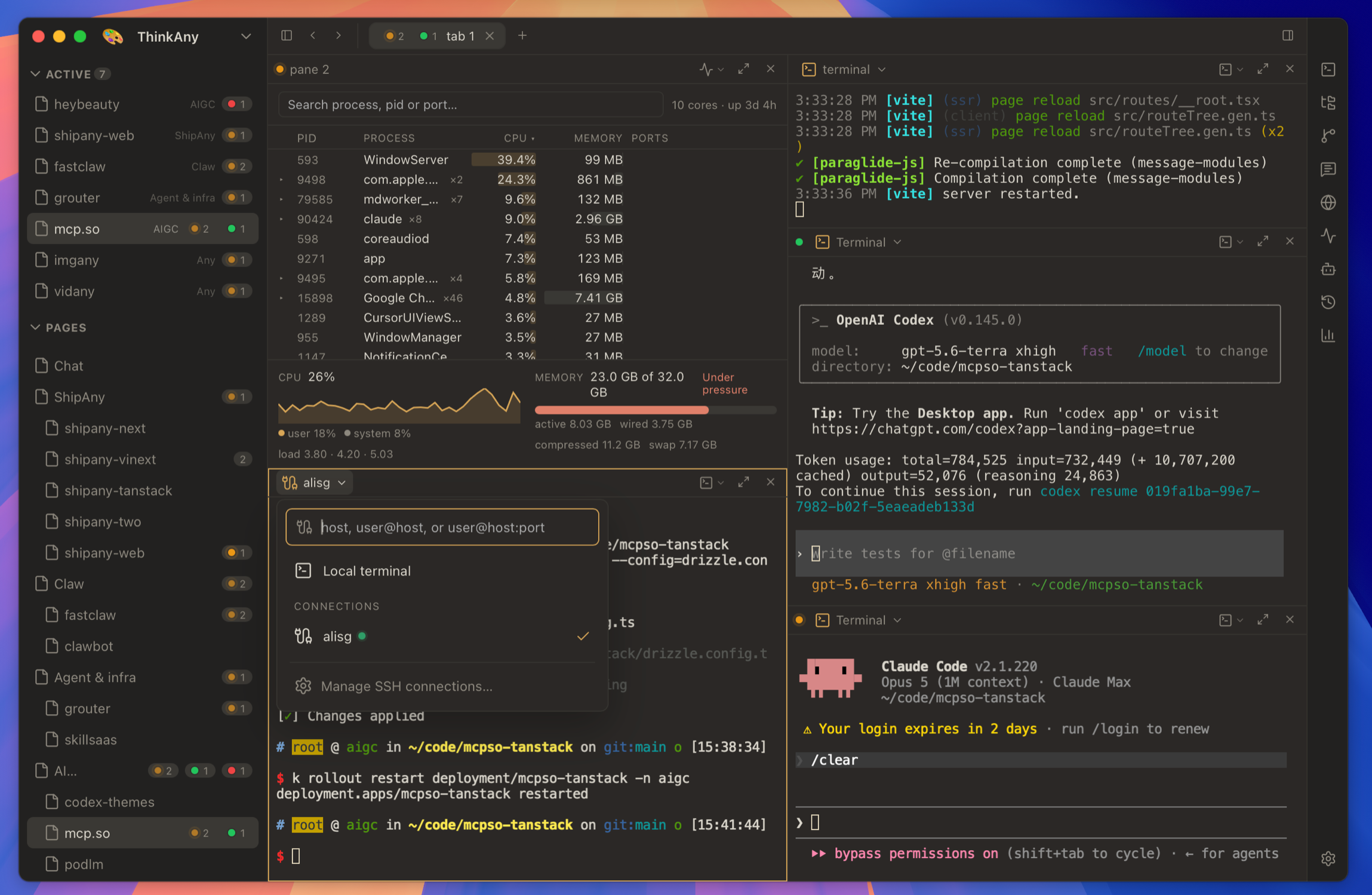
Task: Select the tab 1 tab
Action: pyautogui.click(x=437, y=36)
